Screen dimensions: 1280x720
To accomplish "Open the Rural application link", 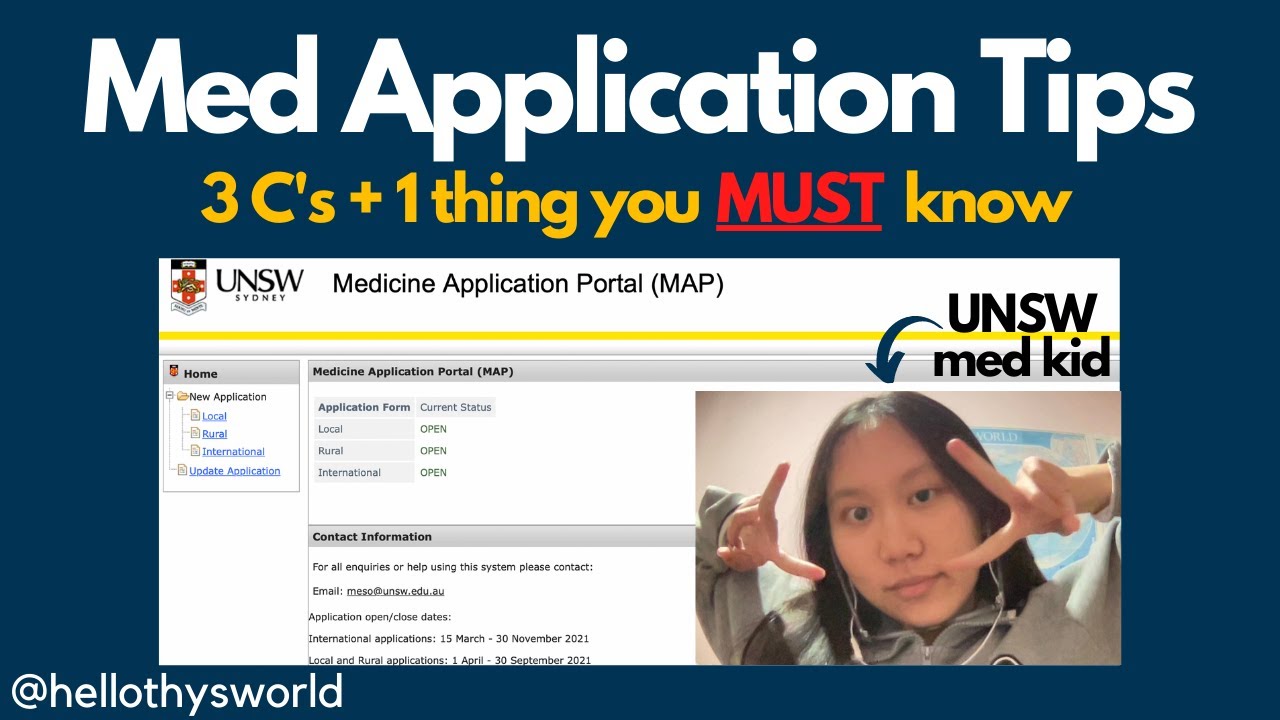I will click(214, 434).
